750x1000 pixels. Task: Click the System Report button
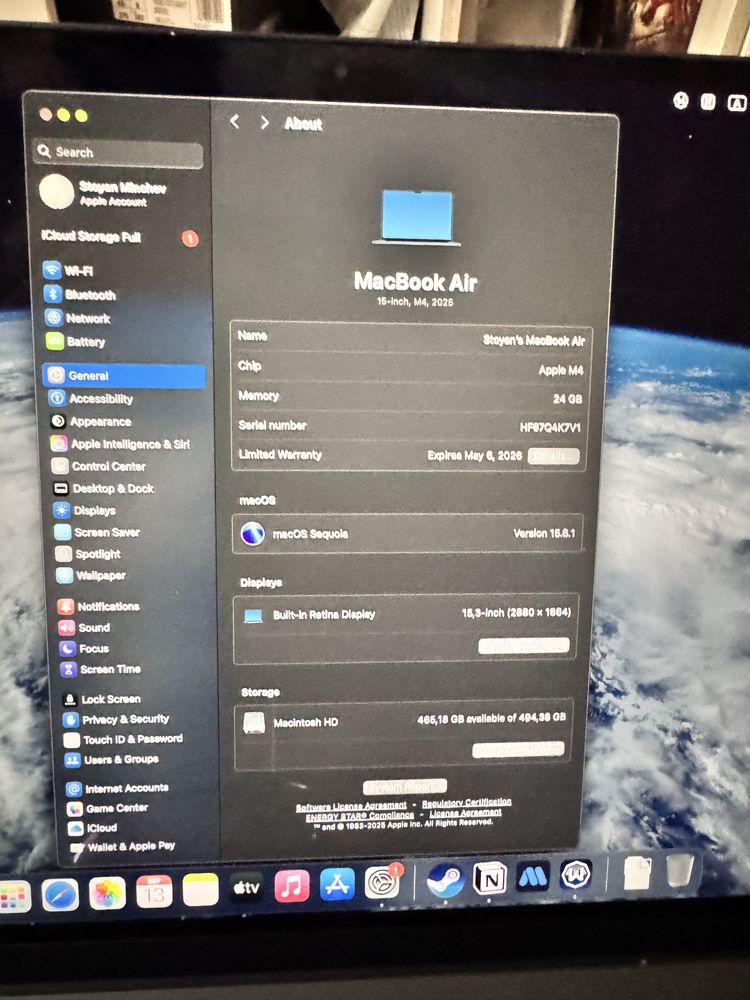click(405, 786)
